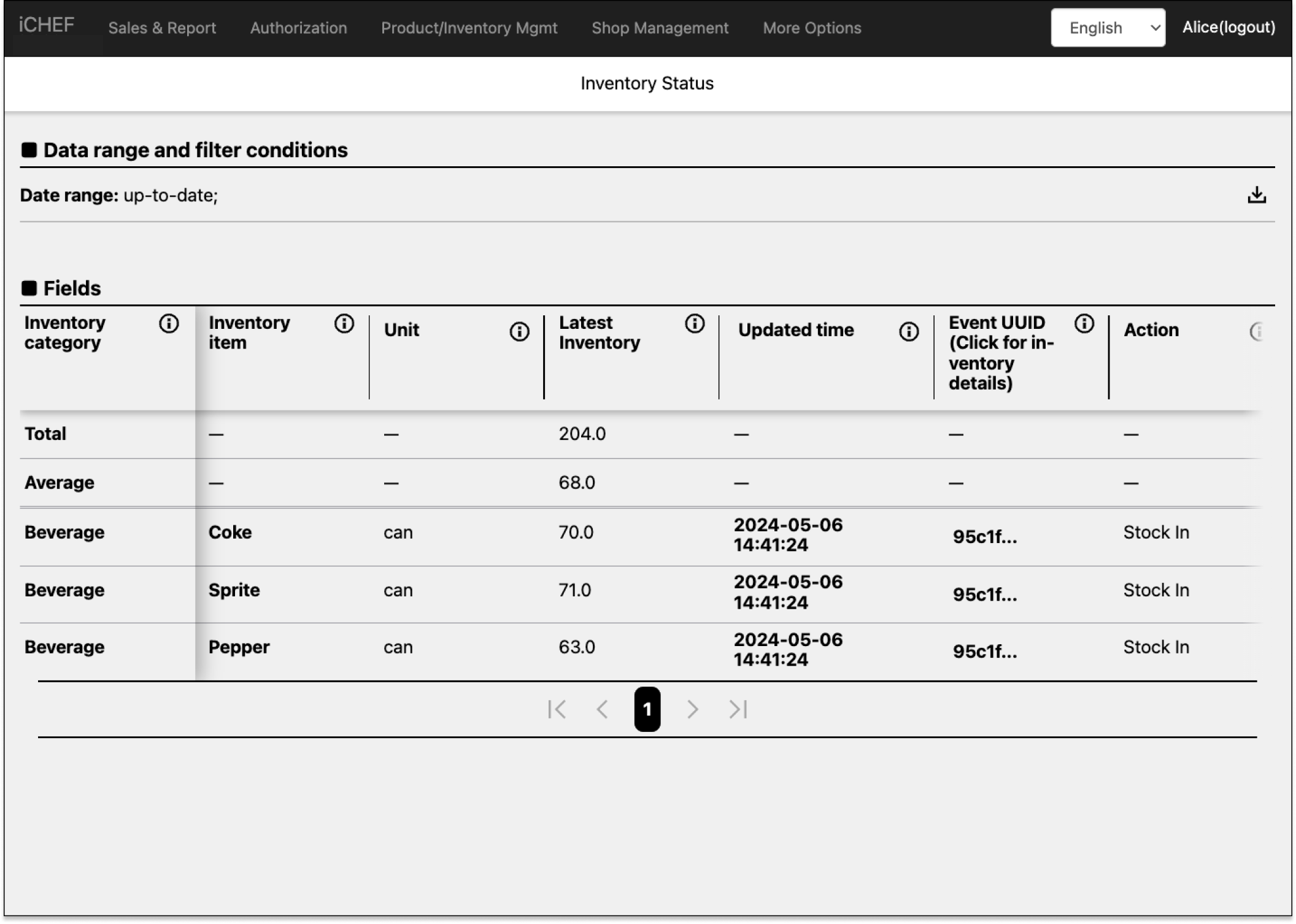Click info icon beside Event UUID header
The image size is (1296, 924).
click(1084, 323)
